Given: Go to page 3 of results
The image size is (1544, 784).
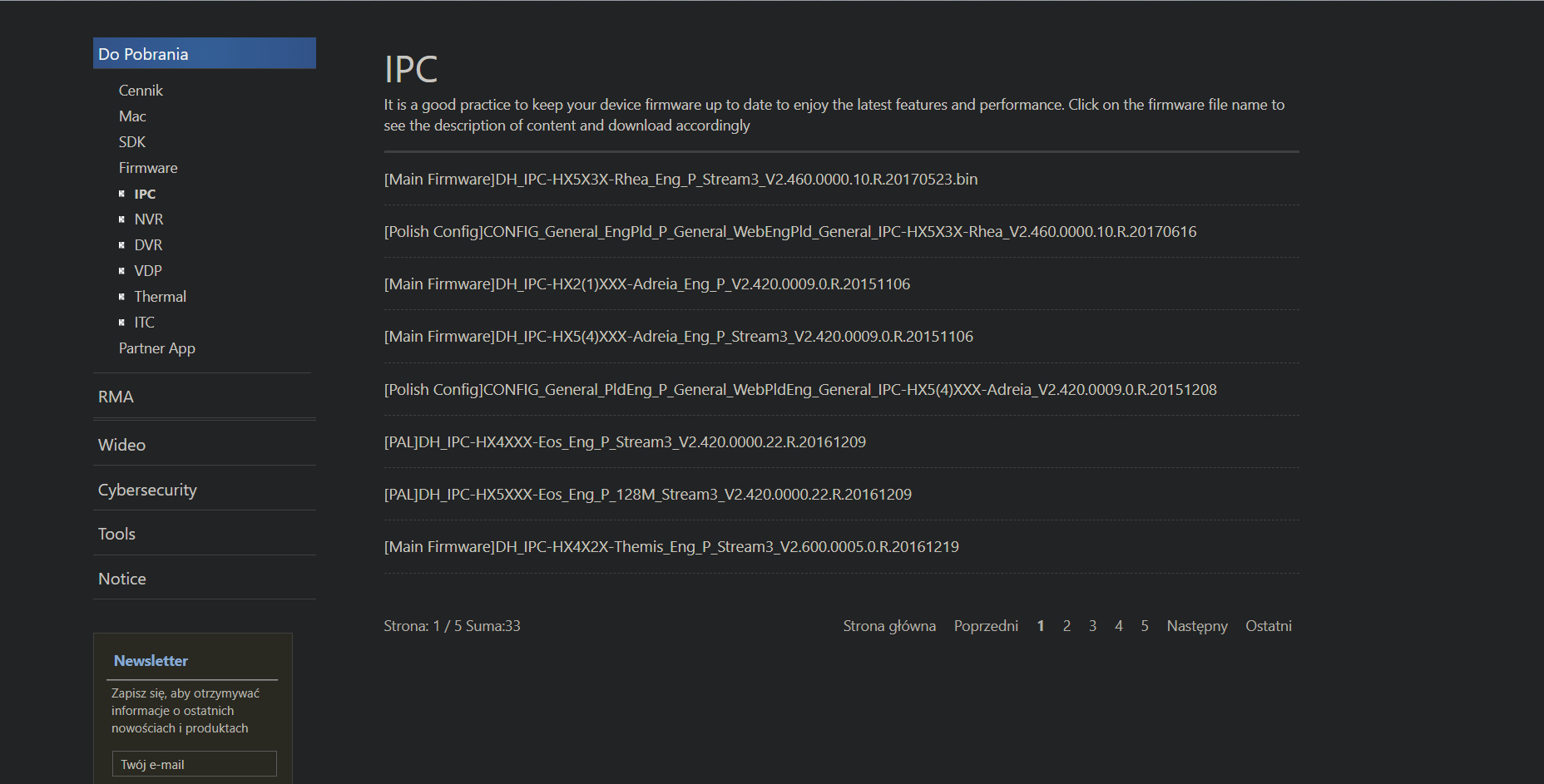Looking at the screenshot, I should point(1092,626).
